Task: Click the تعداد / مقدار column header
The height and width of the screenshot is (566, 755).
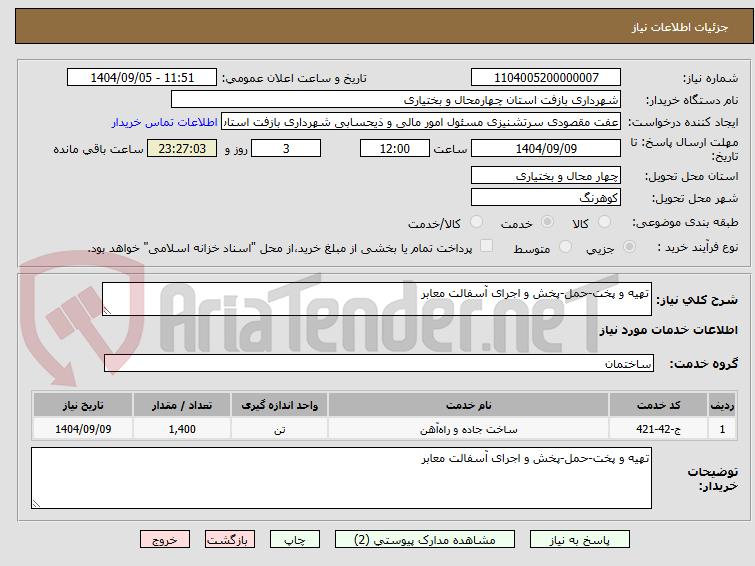Action: 182,405
